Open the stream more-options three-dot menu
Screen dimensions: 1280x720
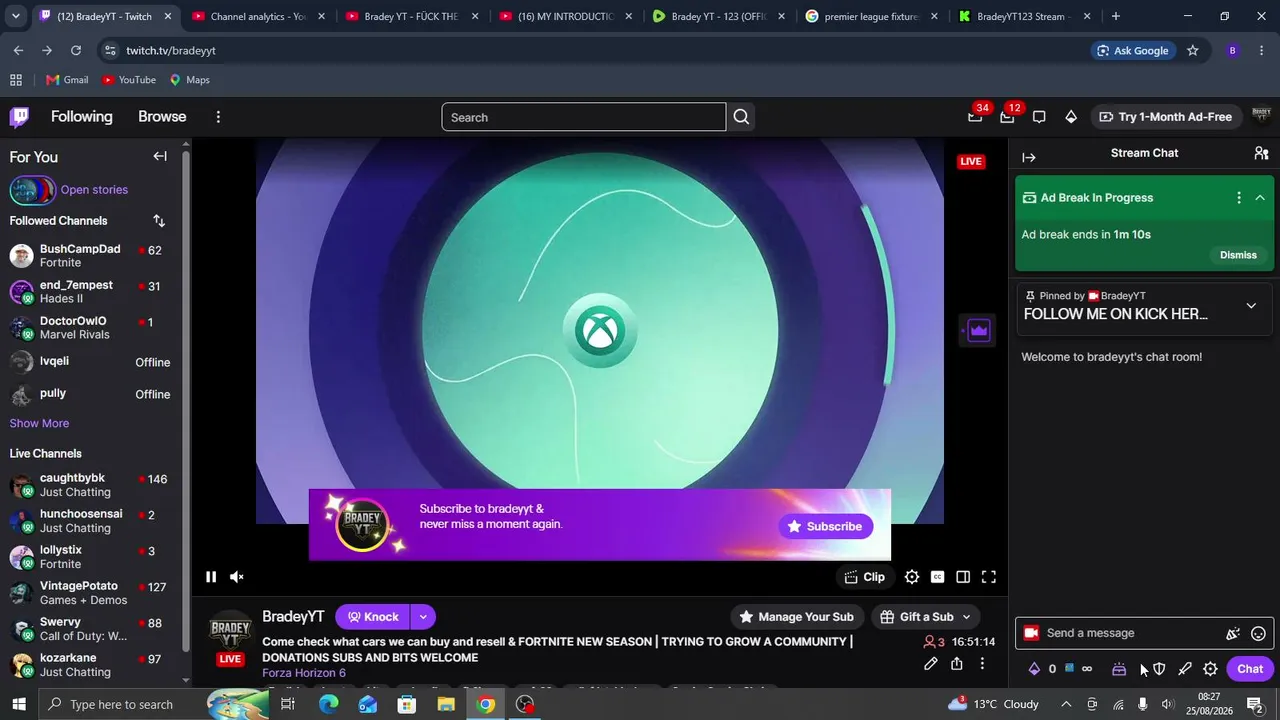point(982,664)
